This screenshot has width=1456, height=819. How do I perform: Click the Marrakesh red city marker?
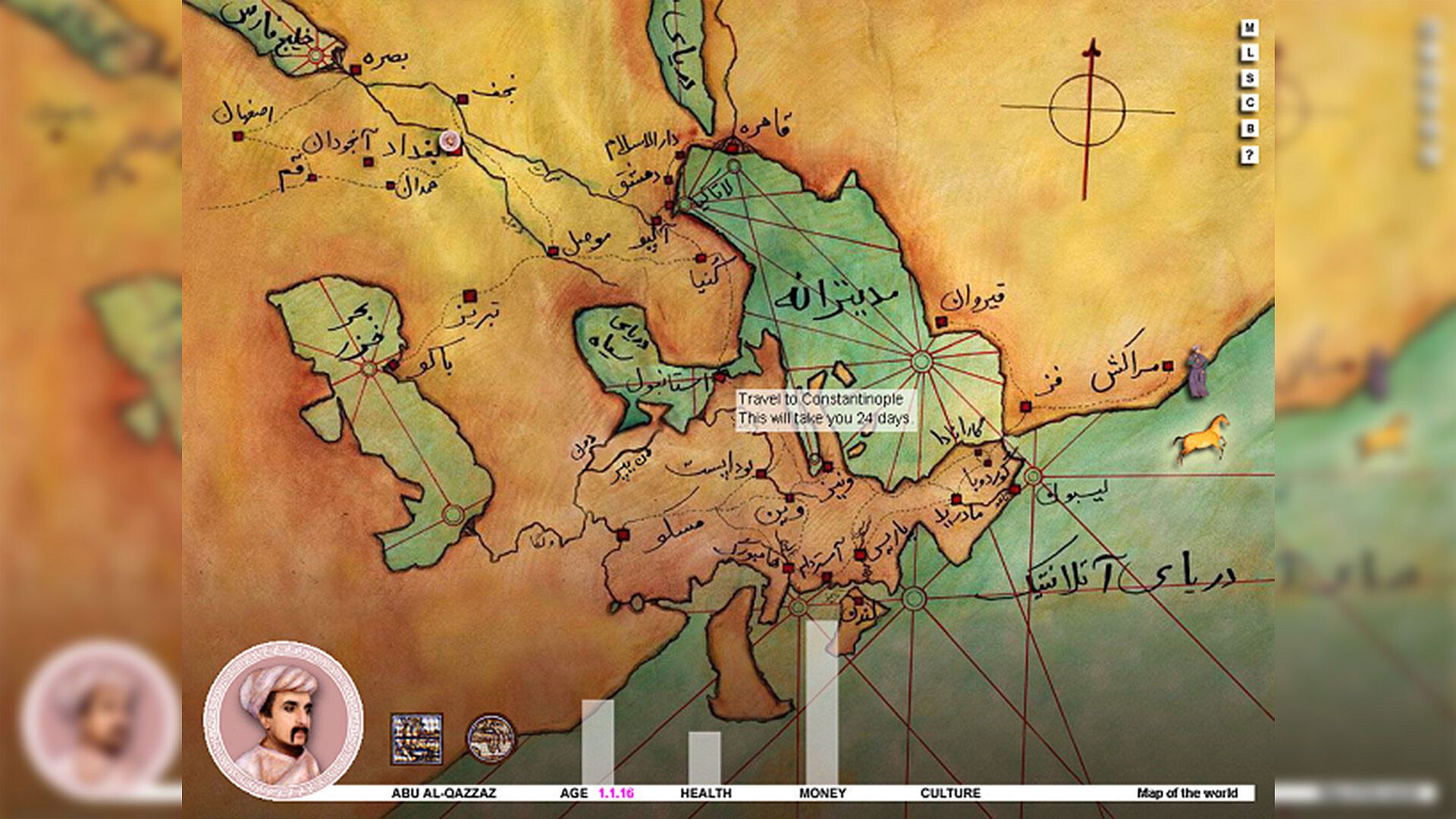point(1168,366)
